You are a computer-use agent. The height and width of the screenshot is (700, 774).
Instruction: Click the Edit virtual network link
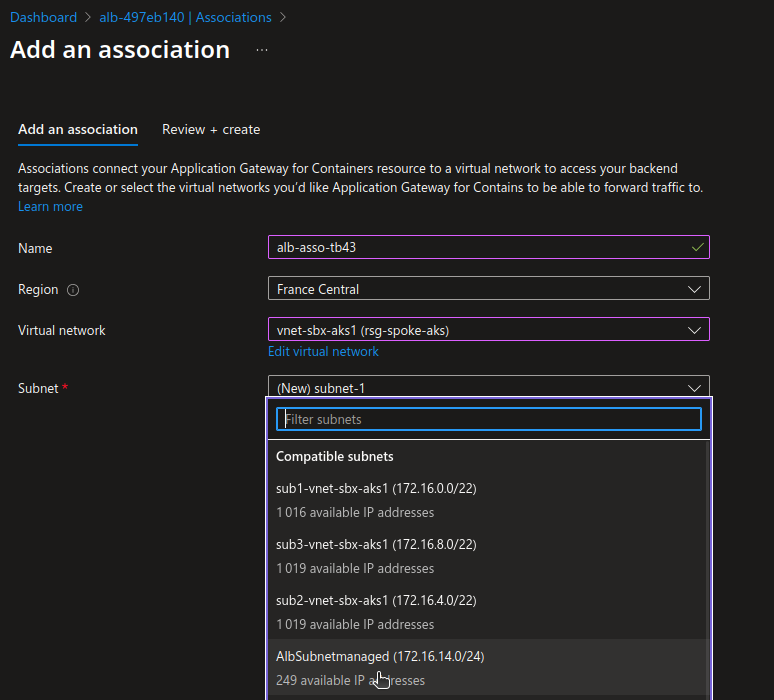[323, 351]
